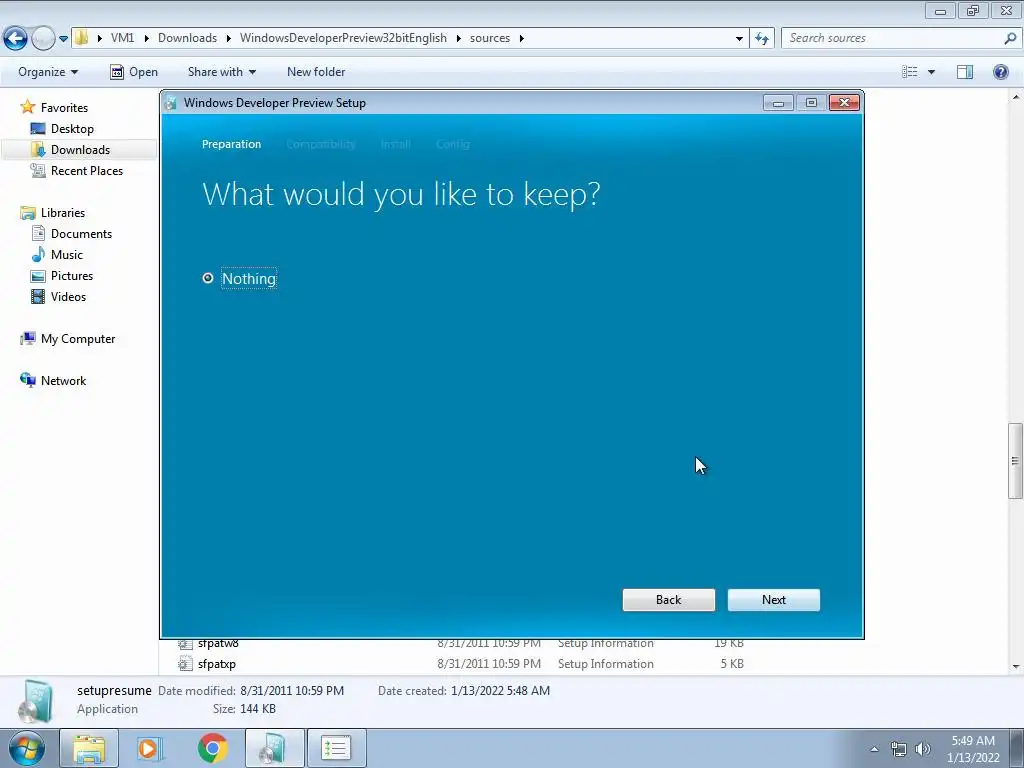Viewport: 1024px width, 768px height.
Task: Expand the view options dropdown arrow
Action: 931,72
